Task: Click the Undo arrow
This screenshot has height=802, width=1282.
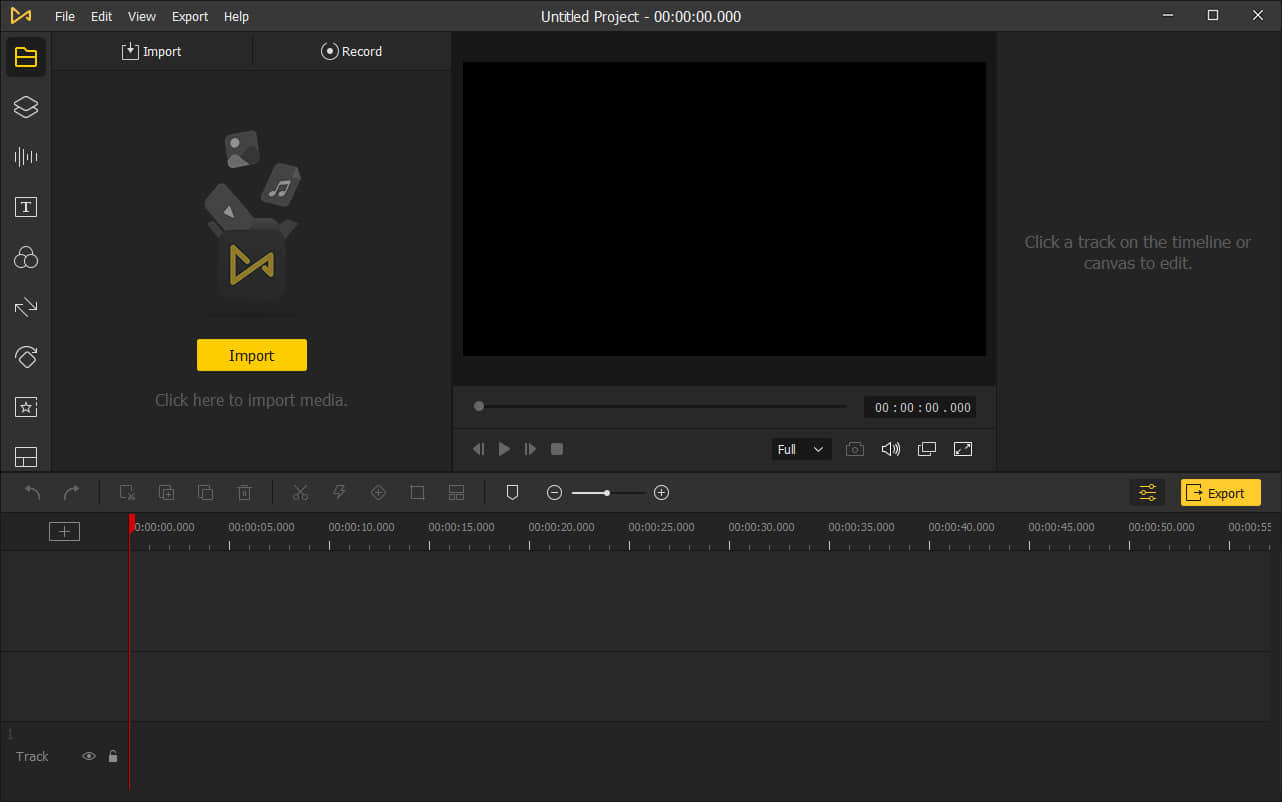Action: (31, 492)
